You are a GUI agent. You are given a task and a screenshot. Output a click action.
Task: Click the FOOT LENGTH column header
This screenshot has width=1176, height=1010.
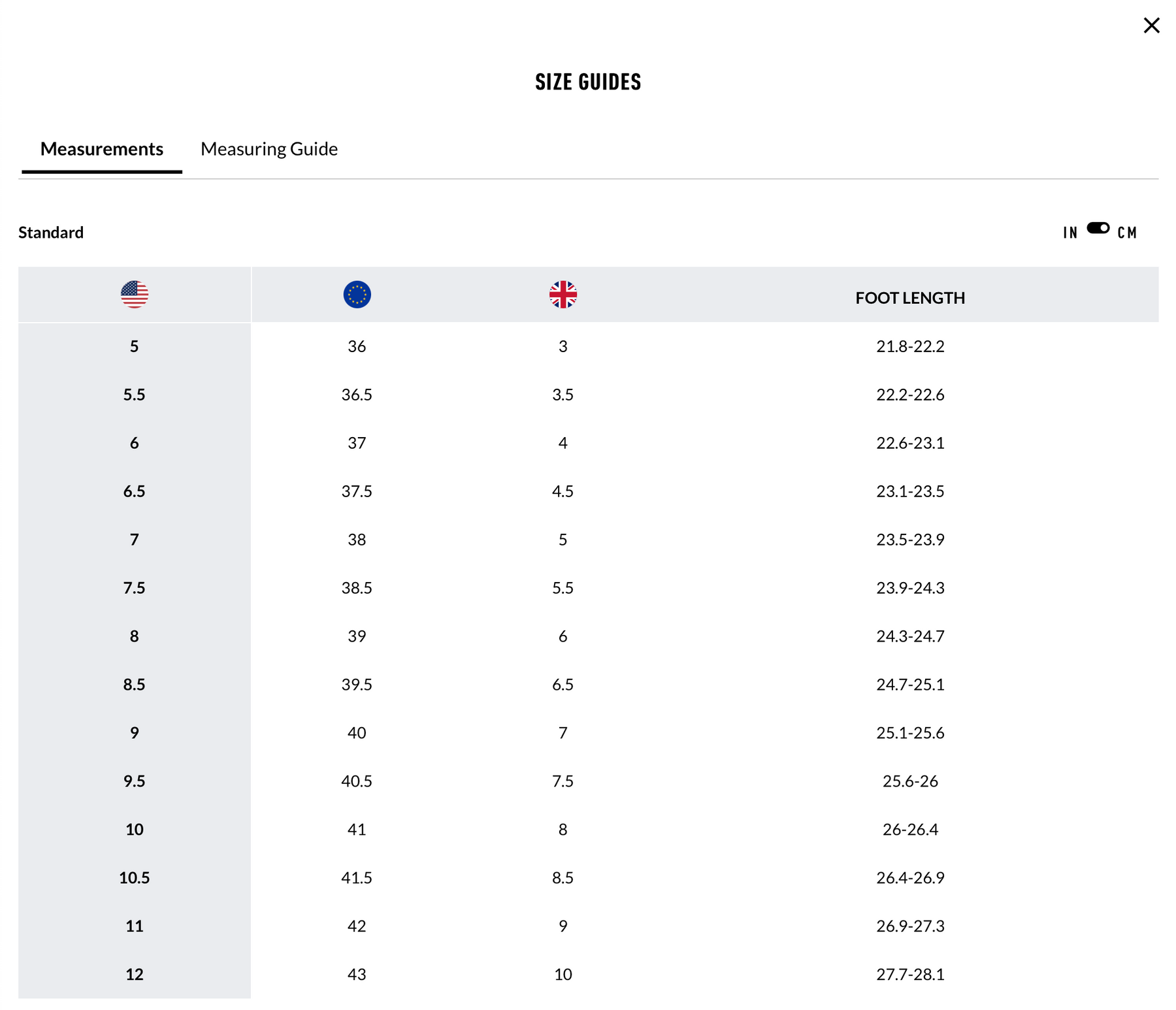pyautogui.click(x=909, y=298)
